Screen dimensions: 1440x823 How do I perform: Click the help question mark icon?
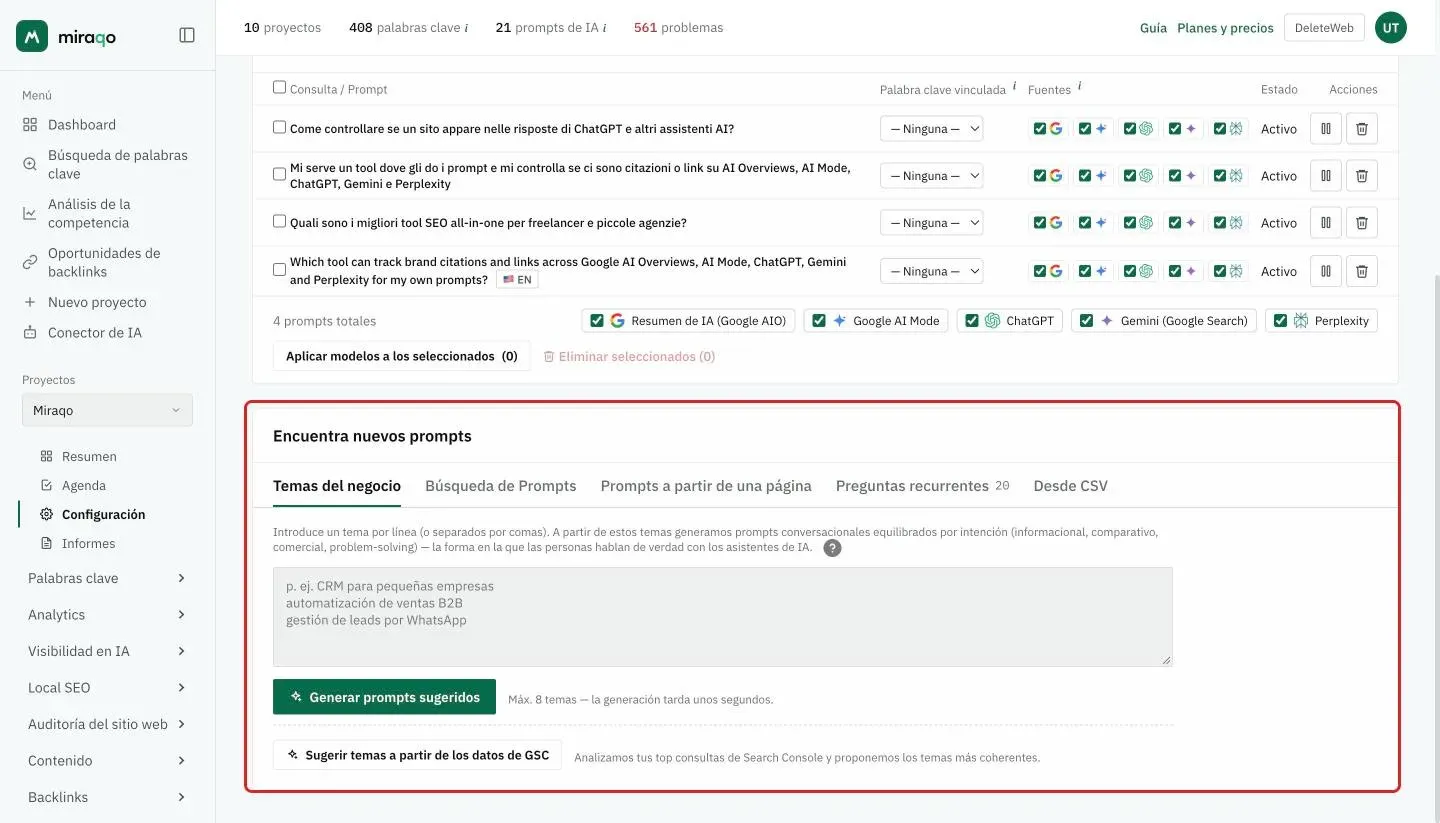(832, 549)
